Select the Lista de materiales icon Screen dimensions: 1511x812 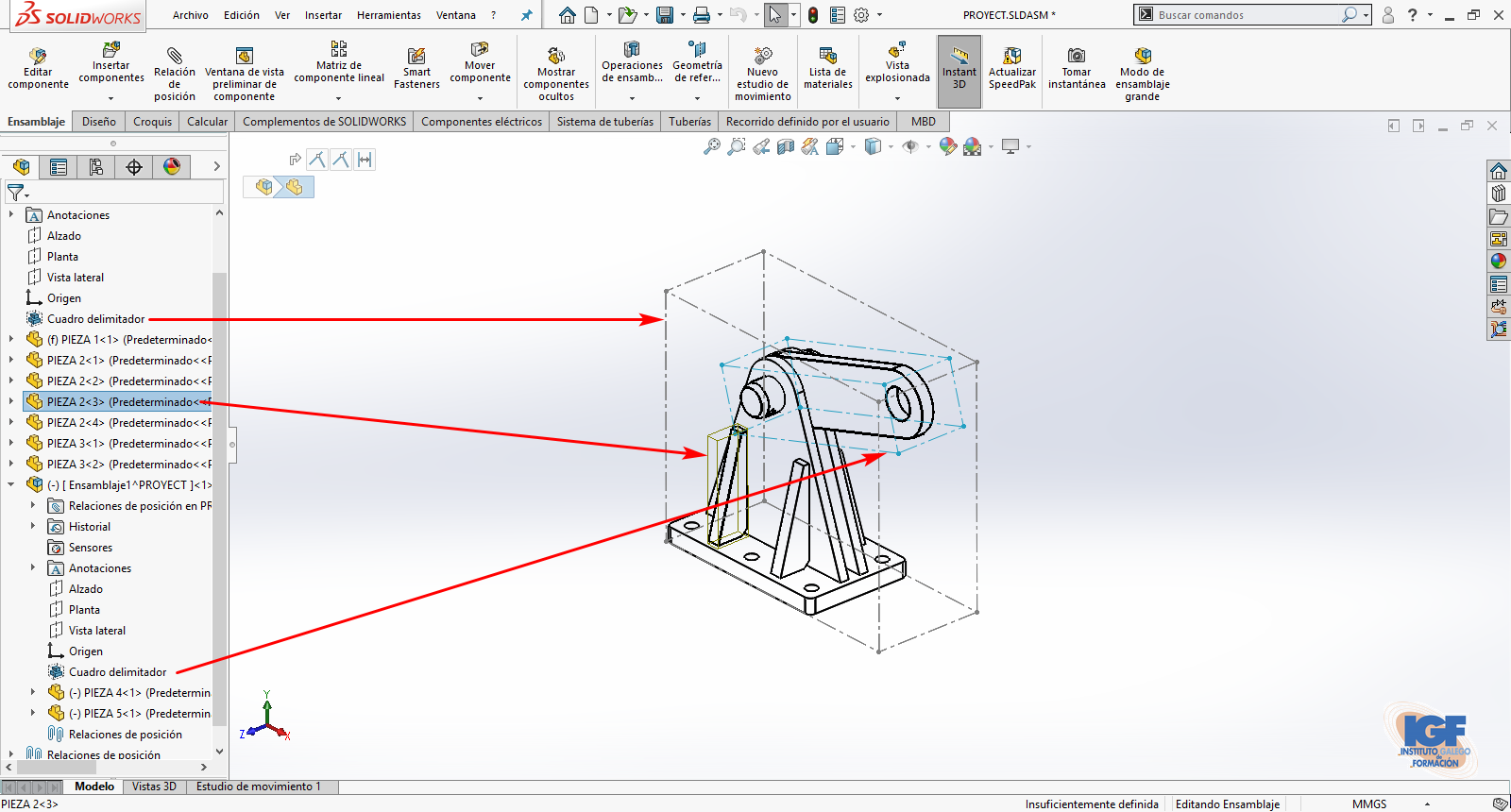click(827, 56)
